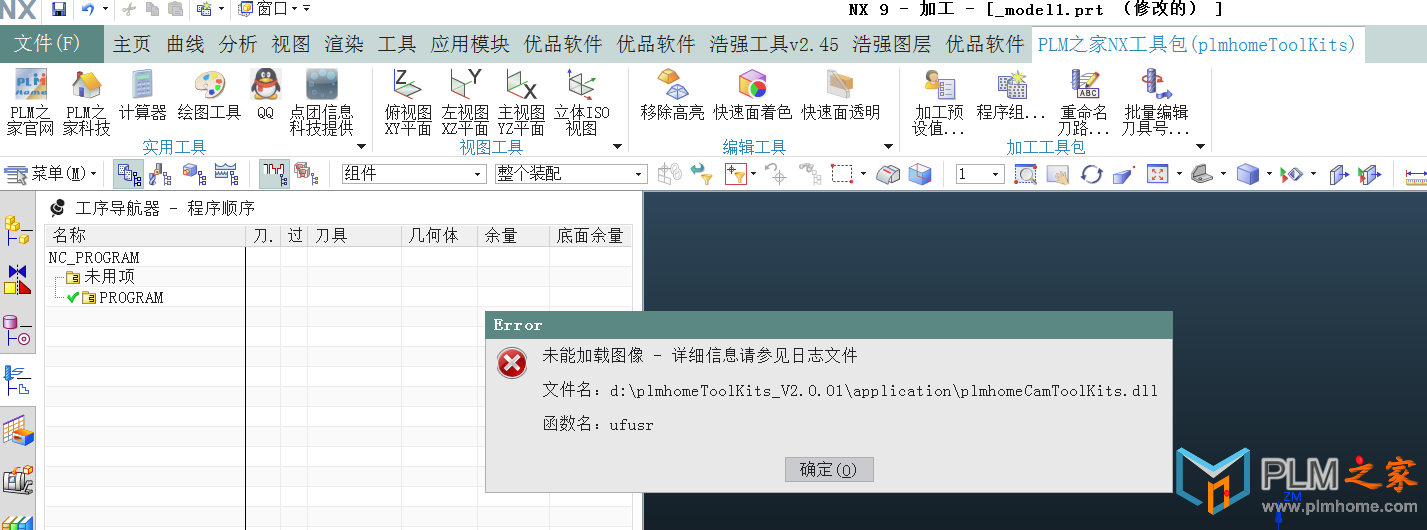The height and width of the screenshot is (530, 1427).
Task: Switch to the 应用模块 ribbon tab
Action: (470, 44)
